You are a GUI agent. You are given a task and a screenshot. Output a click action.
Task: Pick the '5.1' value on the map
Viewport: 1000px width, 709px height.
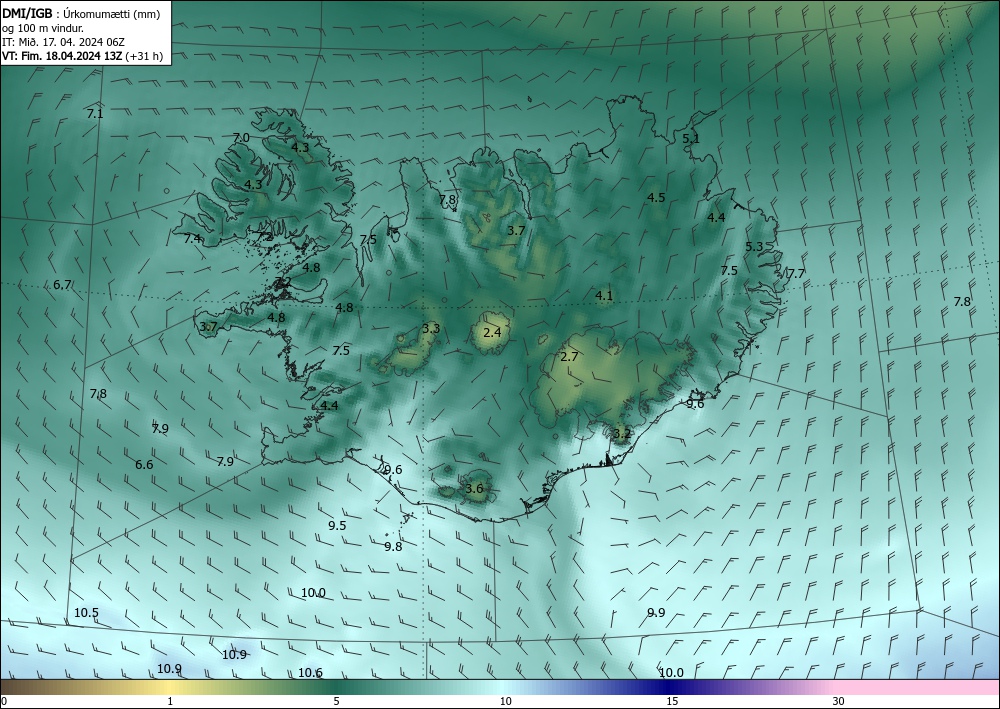click(691, 138)
